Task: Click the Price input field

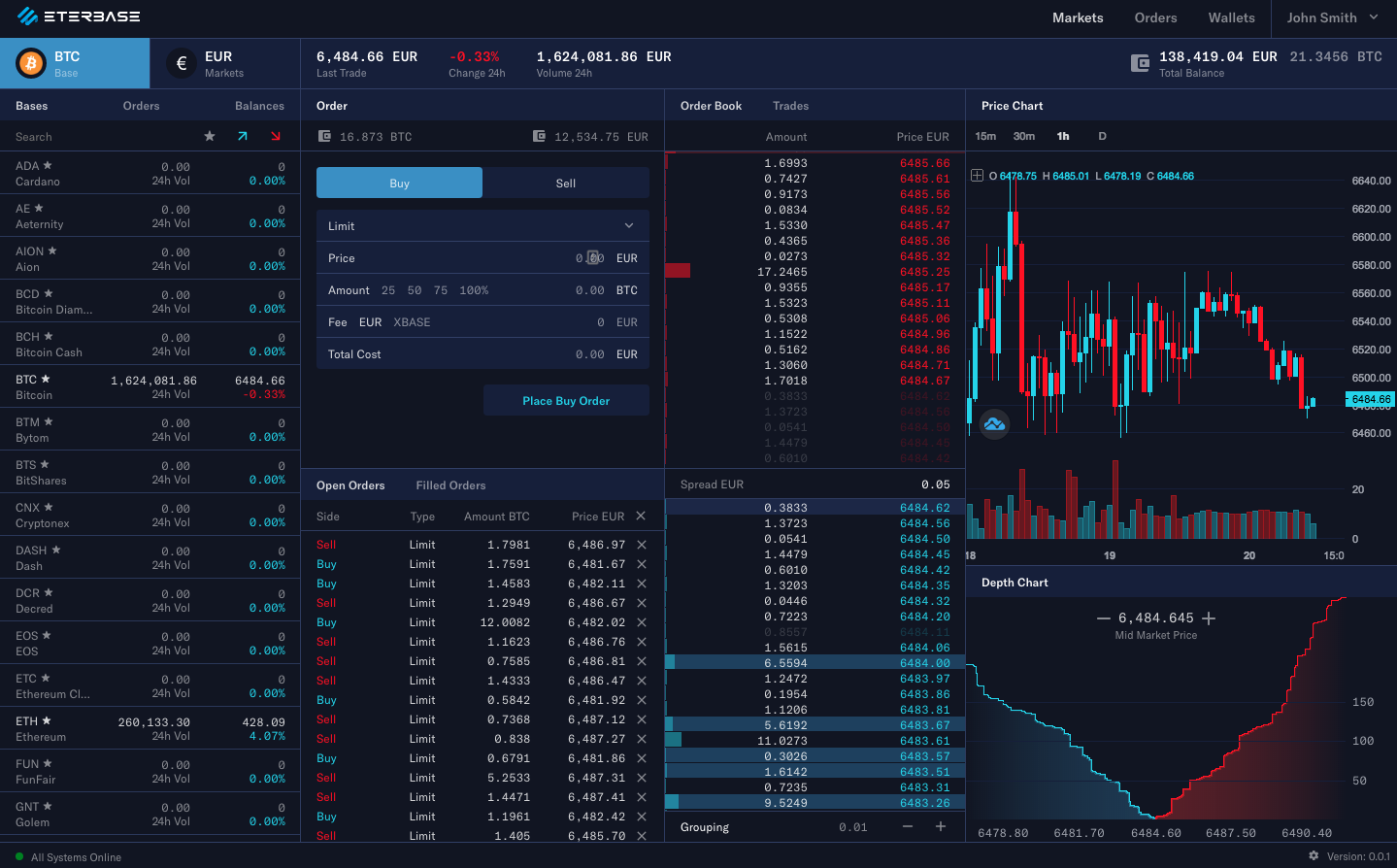Action: 482,258
